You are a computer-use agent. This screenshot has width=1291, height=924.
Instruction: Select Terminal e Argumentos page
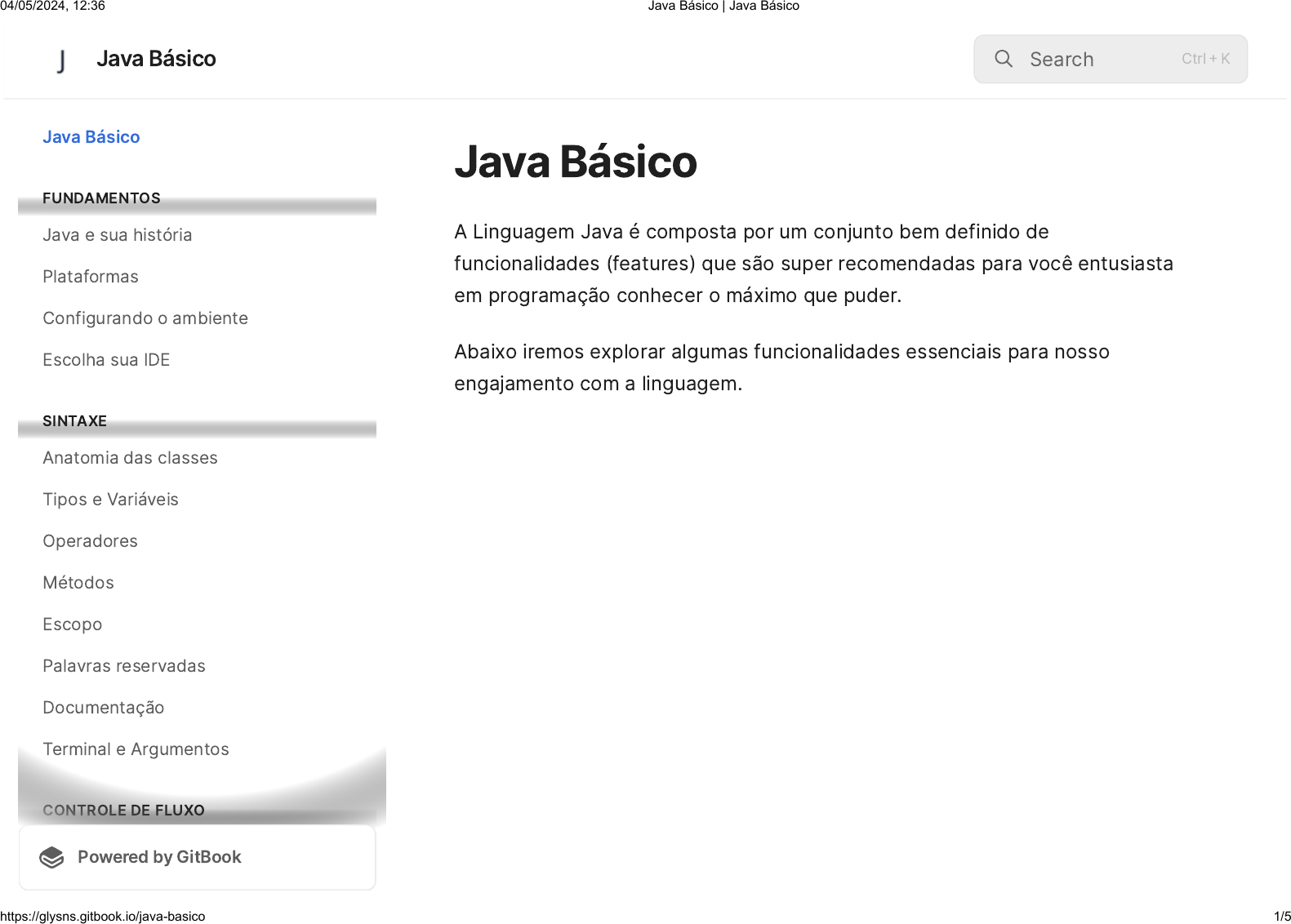(136, 749)
